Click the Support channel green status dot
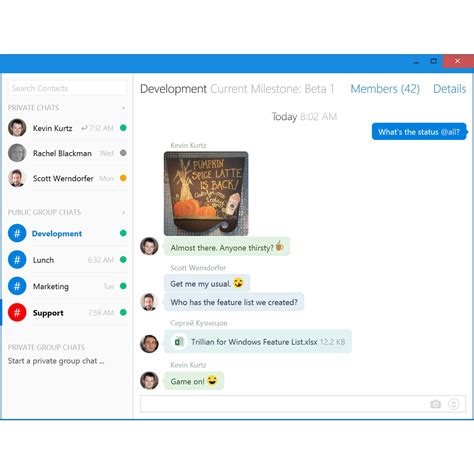Screen dimensions: 474x474 pos(123,312)
